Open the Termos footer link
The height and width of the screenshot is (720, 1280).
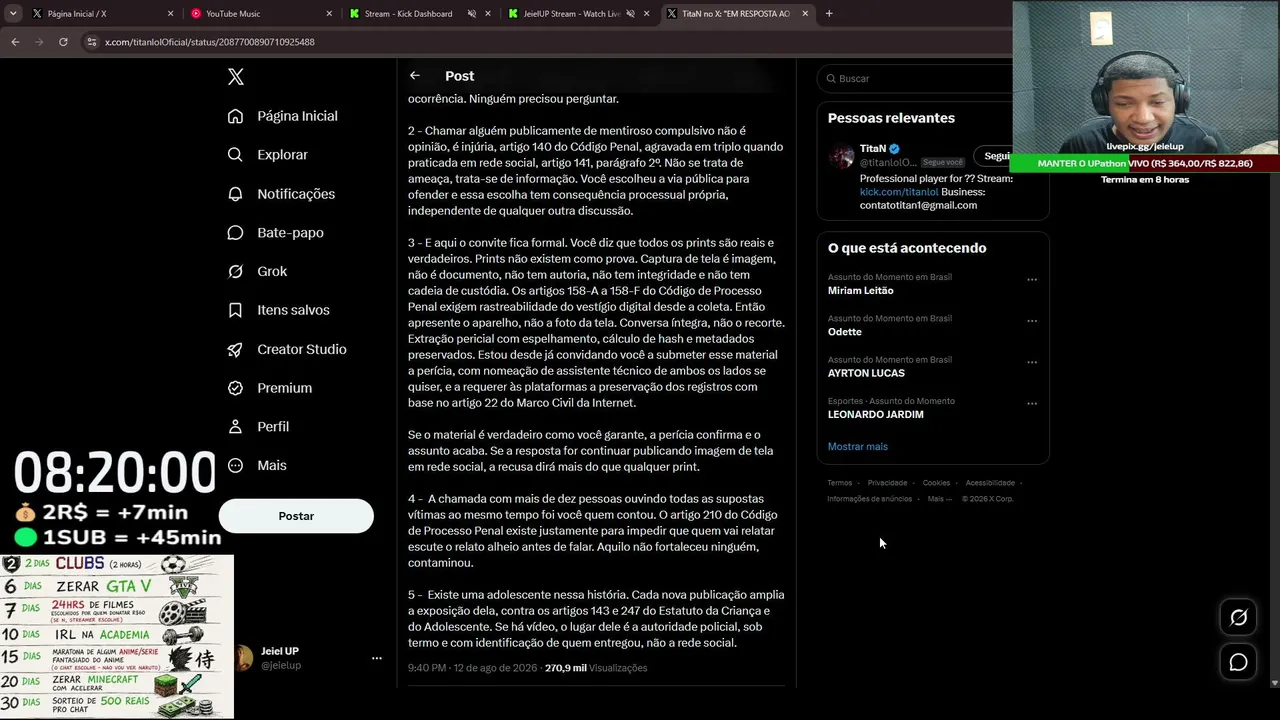840,483
